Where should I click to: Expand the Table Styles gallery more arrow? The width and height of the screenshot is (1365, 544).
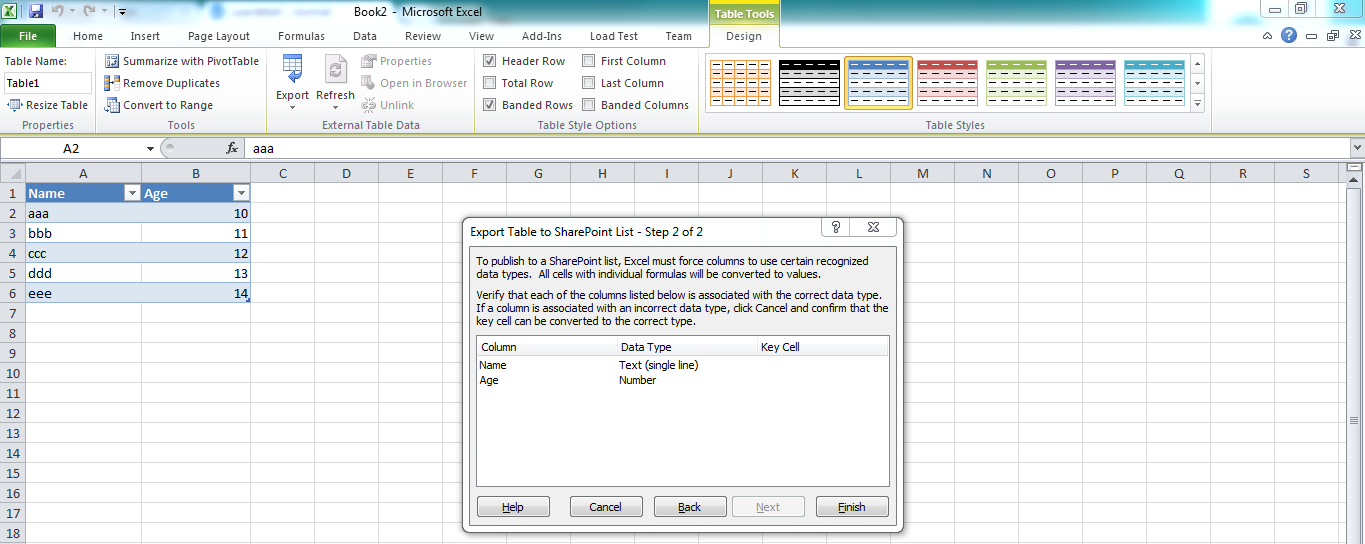tap(1198, 104)
